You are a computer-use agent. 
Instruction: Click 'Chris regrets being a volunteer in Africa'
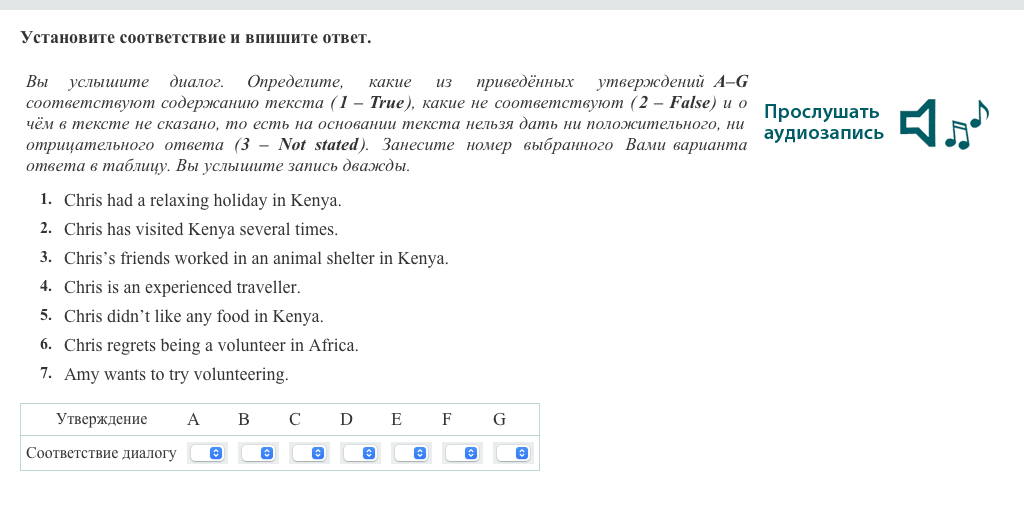tap(210, 345)
